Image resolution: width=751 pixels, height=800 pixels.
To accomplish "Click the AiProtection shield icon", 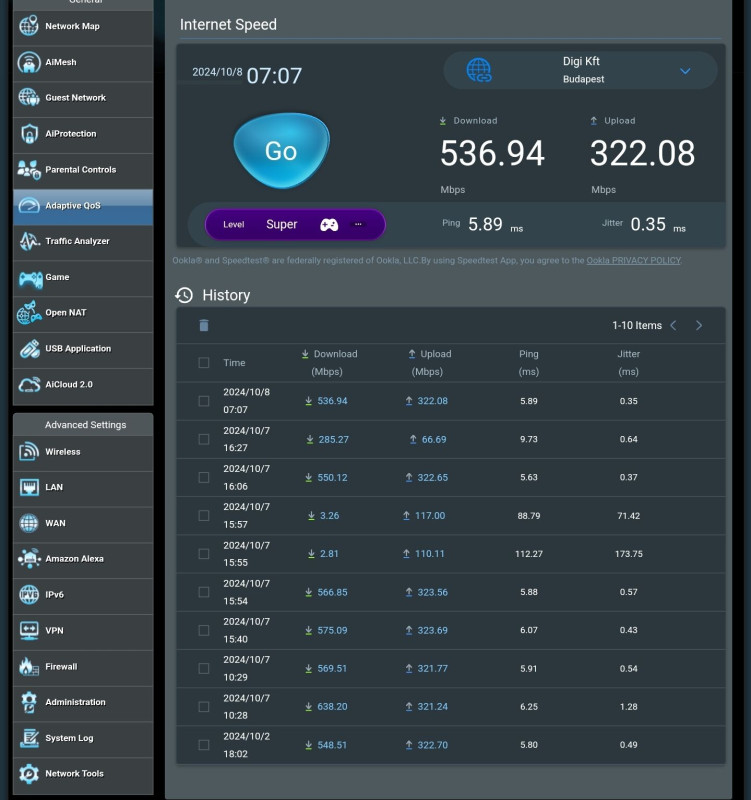I will pyautogui.click(x=29, y=134).
